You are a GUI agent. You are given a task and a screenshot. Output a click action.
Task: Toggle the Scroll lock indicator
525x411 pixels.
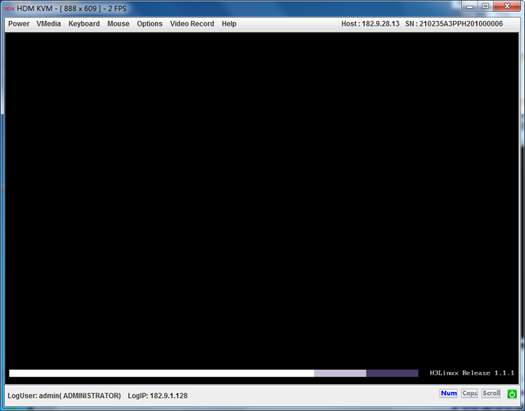(491, 393)
